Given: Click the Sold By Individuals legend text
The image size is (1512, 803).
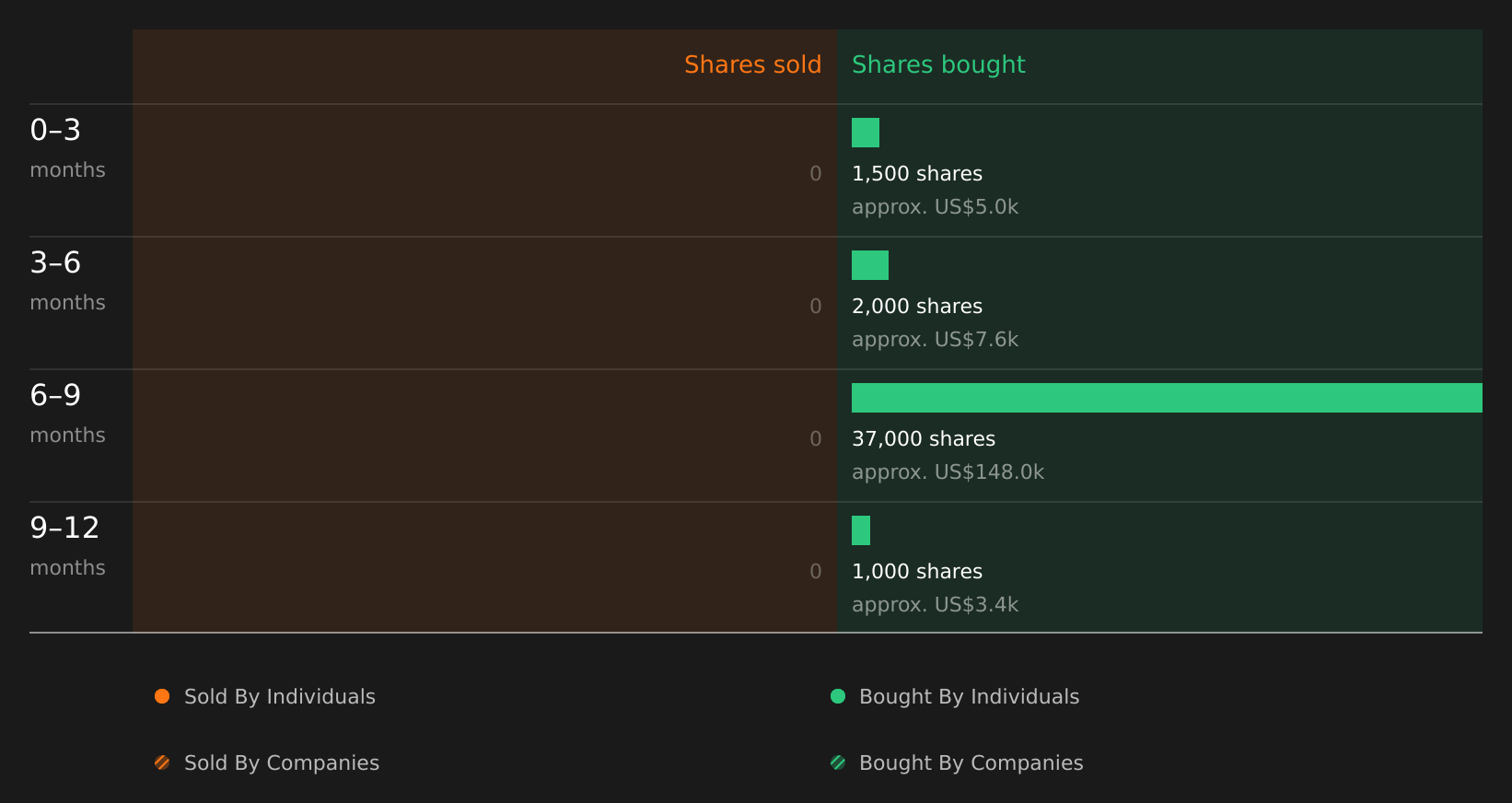Looking at the screenshot, I should [x=280, y=697].
